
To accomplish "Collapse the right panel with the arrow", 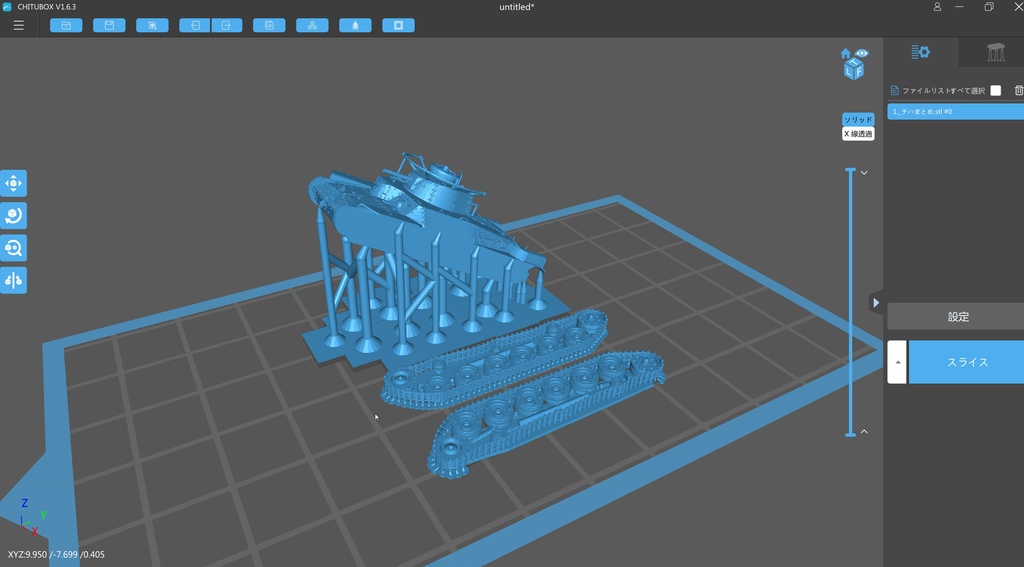I will [876, 303].
